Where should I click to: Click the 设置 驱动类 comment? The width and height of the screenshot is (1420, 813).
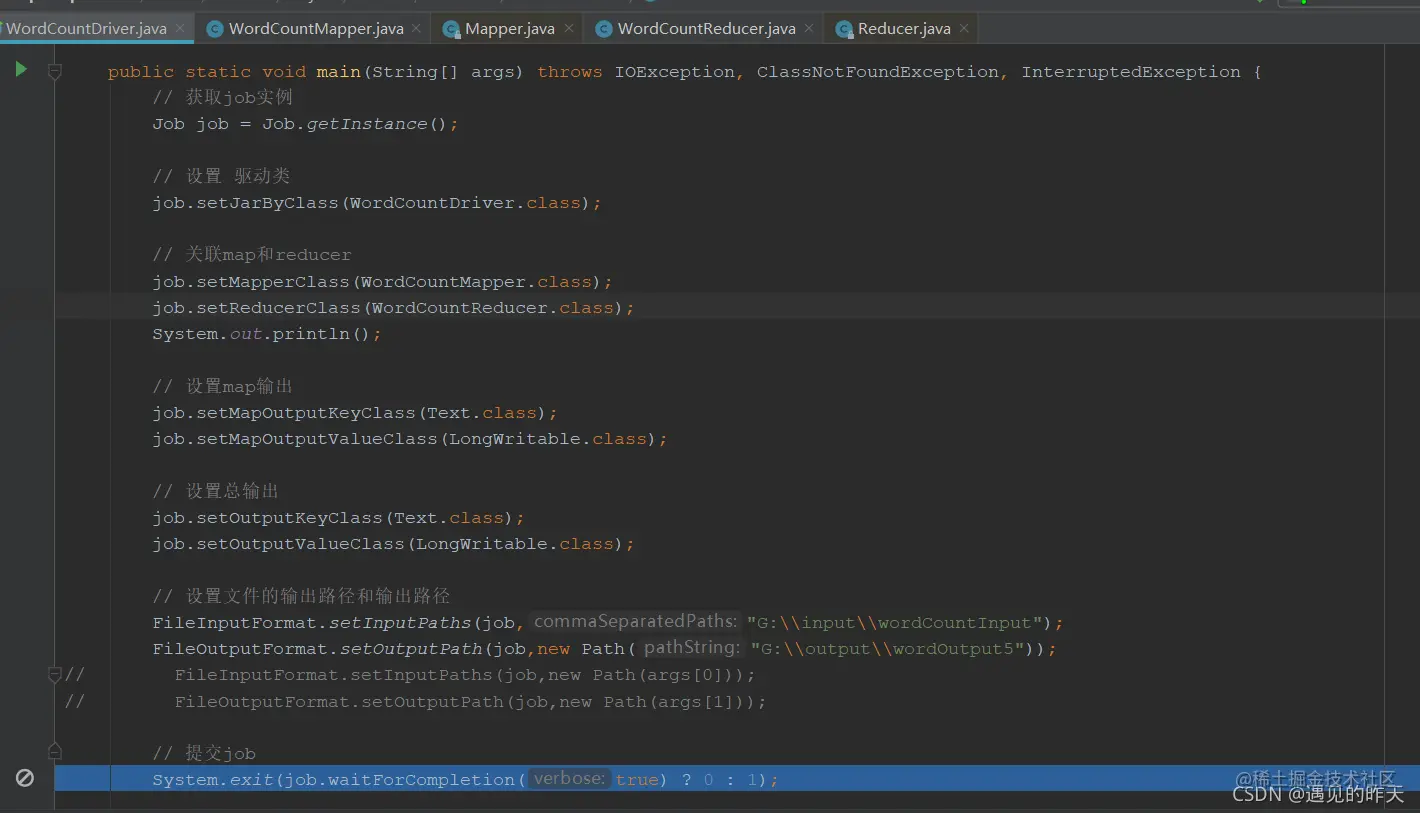[x=221, y=177]
